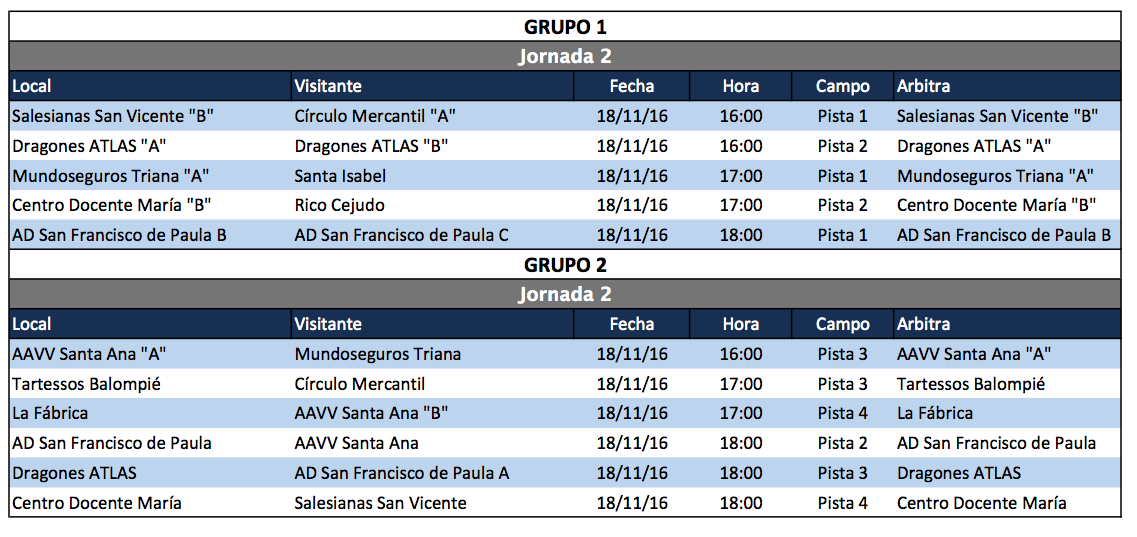Image resolution: width=1137 pixels, height=537 pixels.
Task: Click the Visitante column header in Grupo 1
Action: 329,86
